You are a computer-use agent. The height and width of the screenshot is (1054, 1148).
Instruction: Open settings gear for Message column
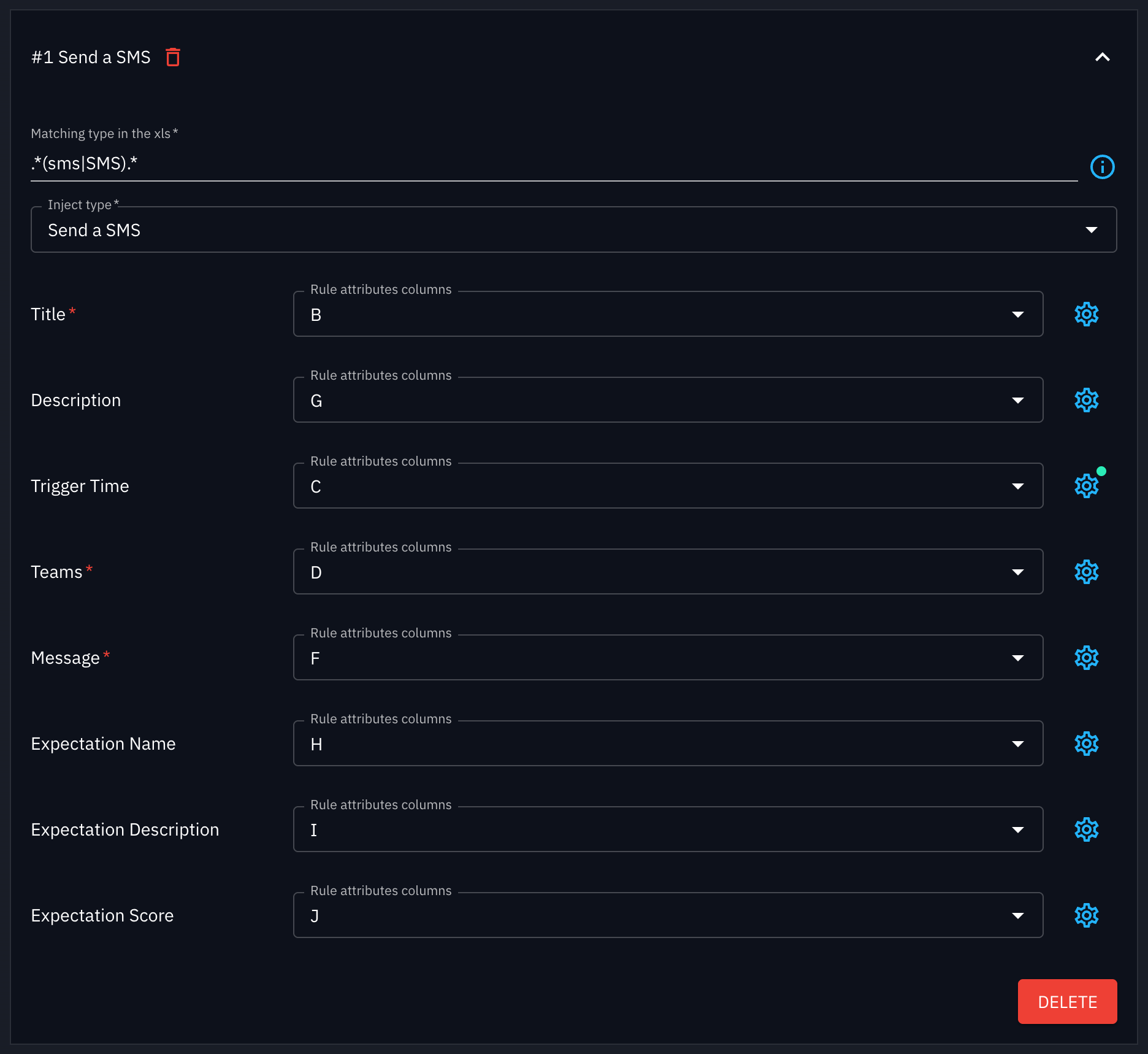[1086, 657]
